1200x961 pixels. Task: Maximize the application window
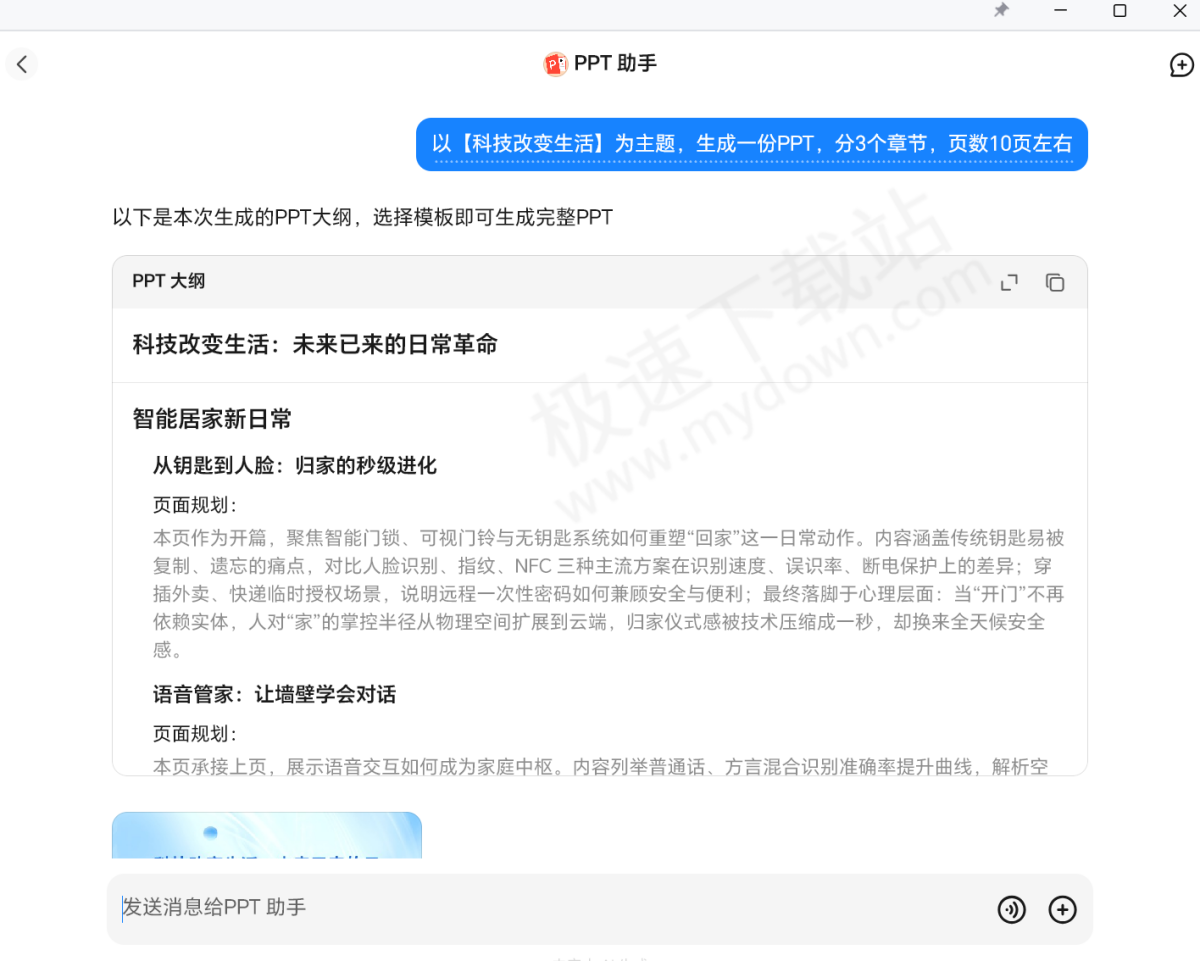pos(1121,11)
